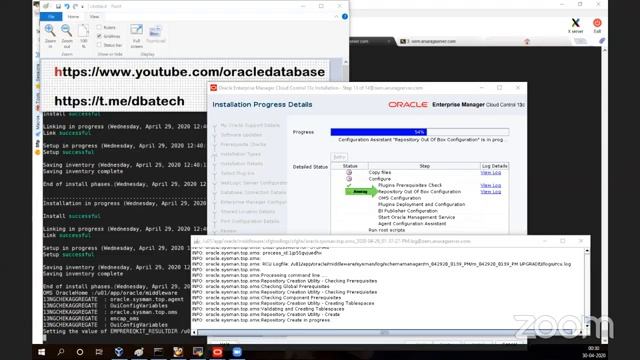
Task: Open Paint Help via blue question icon
Action: click(345, 16)
